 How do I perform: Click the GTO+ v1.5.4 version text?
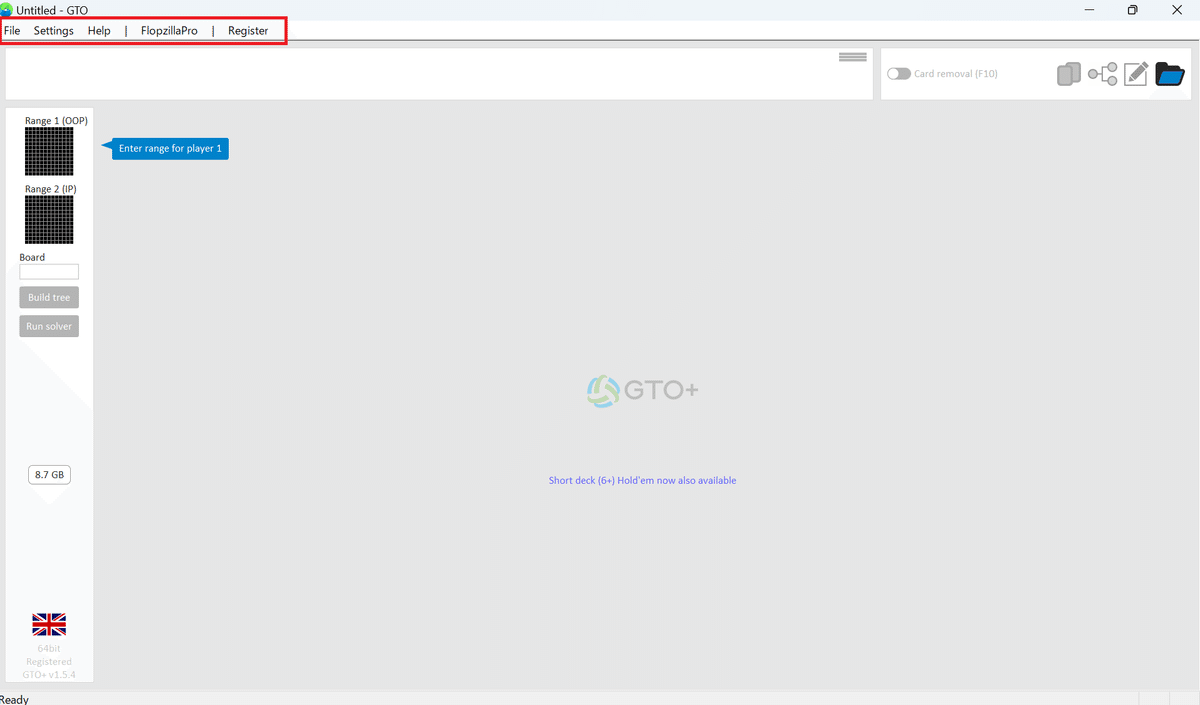point(49,675)
